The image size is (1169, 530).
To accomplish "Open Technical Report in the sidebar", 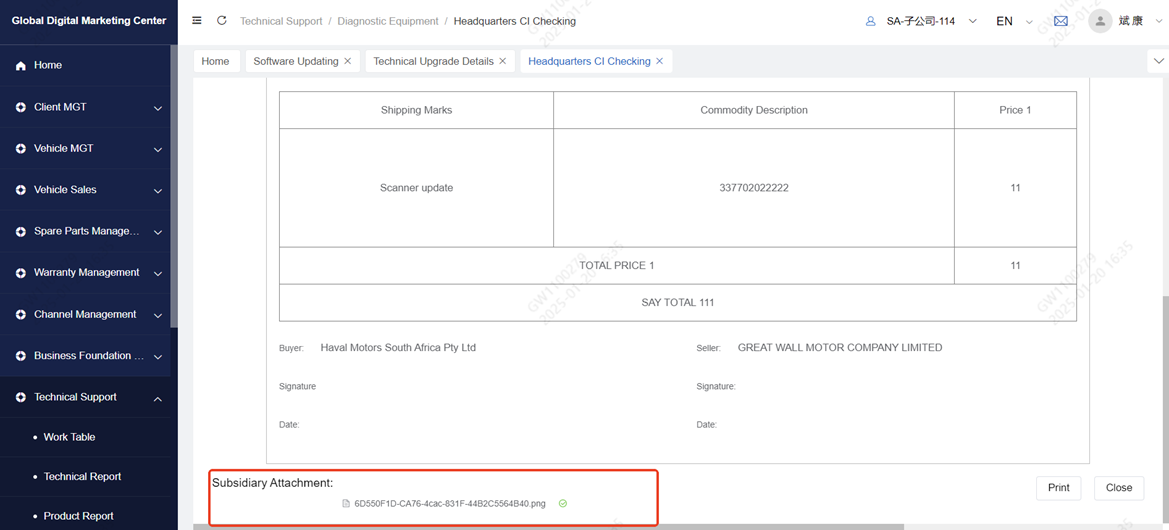I will [x=82, y=477].
